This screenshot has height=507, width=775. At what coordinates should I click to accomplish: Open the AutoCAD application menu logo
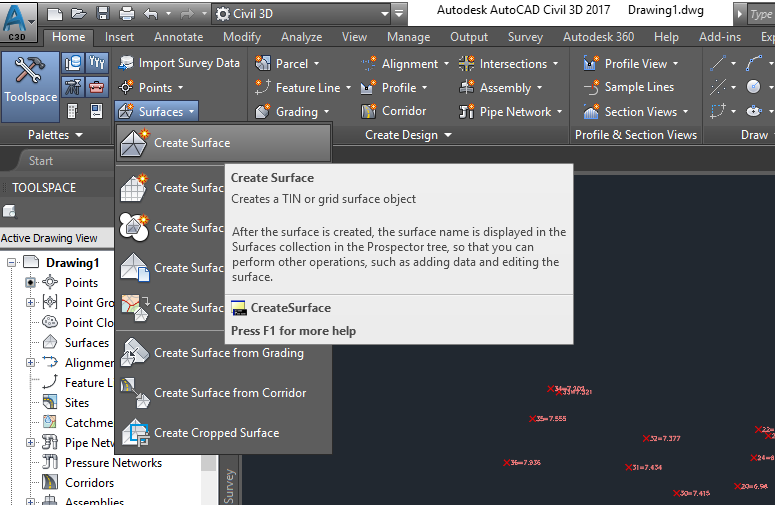tap(19, 21)
